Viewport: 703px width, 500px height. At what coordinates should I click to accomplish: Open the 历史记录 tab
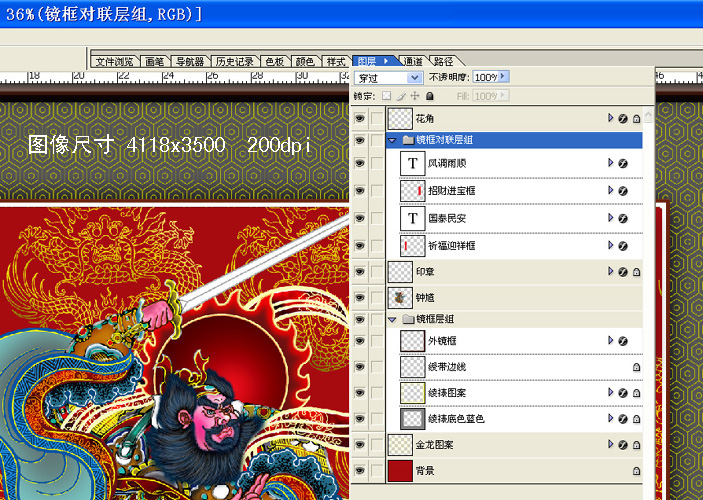[x=235, y=61]
